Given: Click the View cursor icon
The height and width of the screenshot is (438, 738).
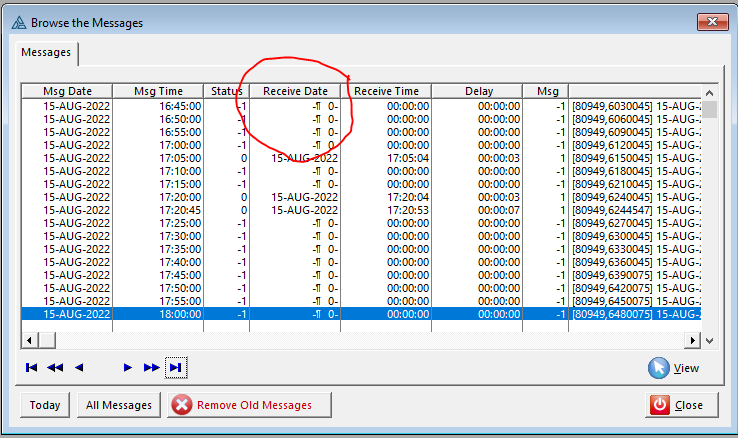Looking at the screenshot, I should point(658,368).
